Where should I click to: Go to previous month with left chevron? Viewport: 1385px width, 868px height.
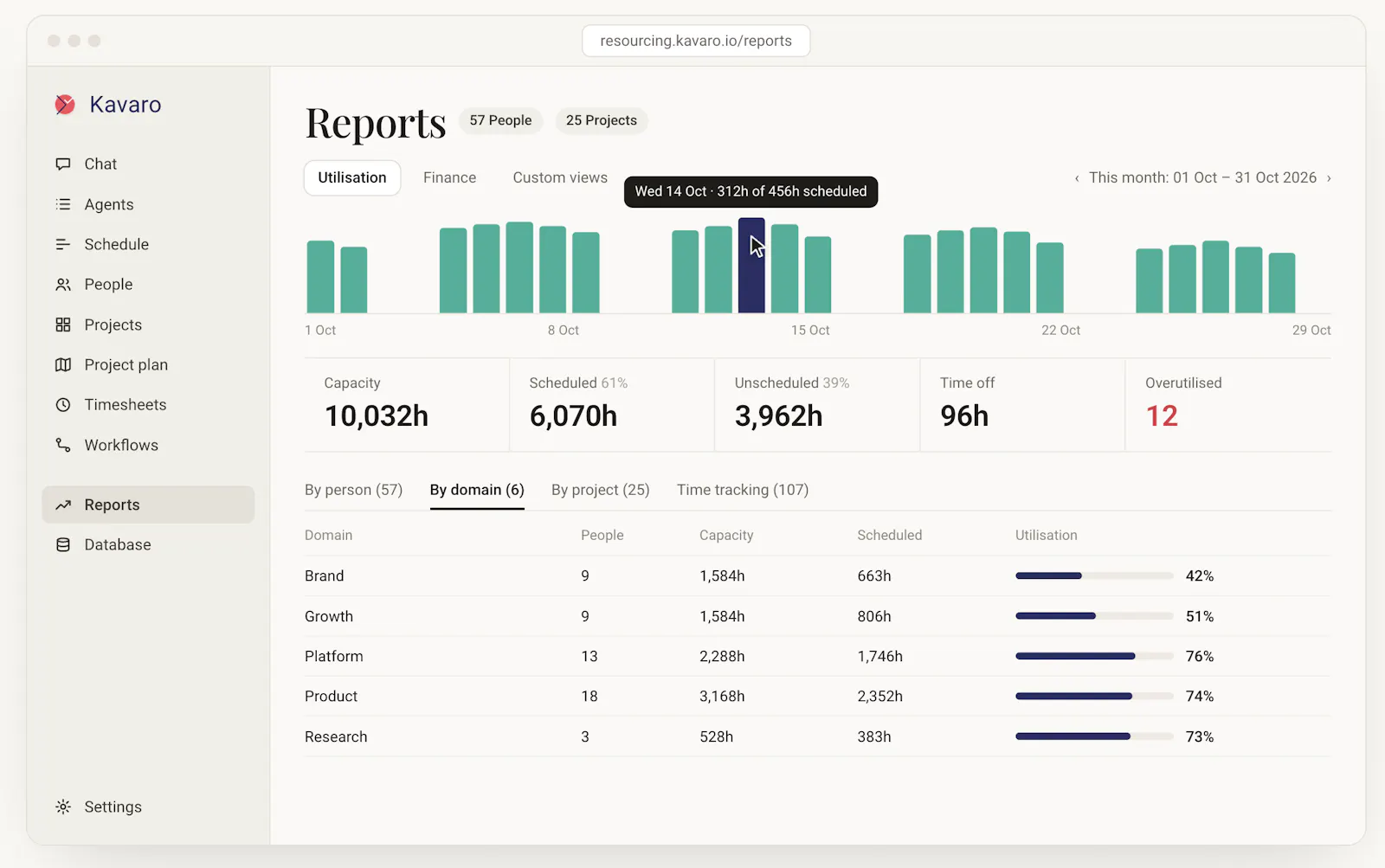(1077, 178)
